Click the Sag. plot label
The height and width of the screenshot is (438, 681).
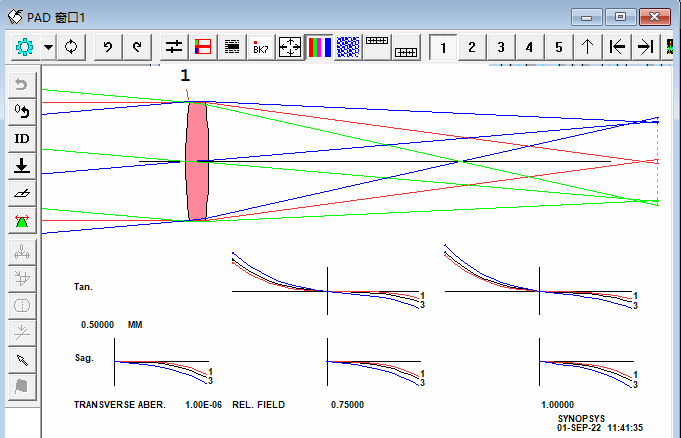[84, 358]
